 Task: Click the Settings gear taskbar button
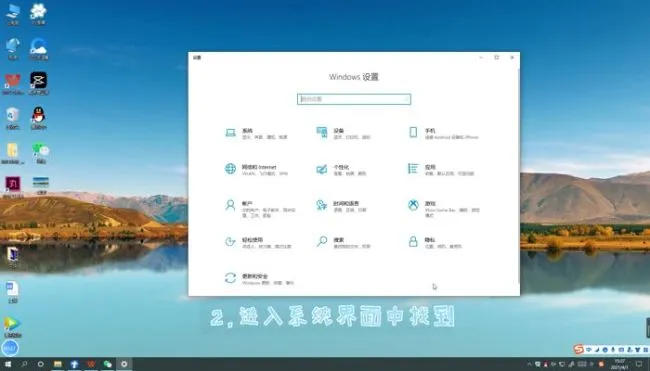click(x=124, y=364)
